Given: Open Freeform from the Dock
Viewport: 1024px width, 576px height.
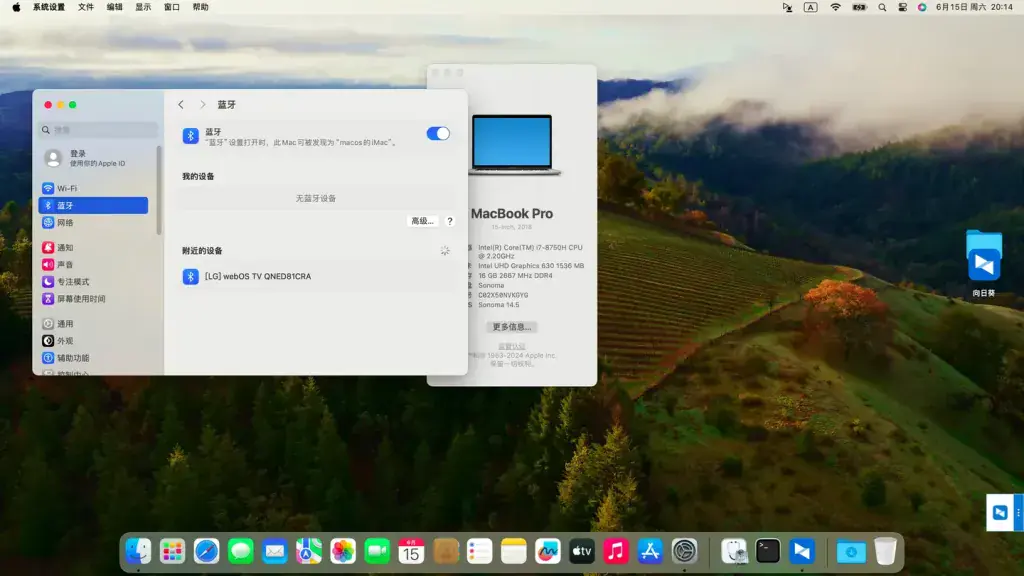Looking at the screenshot, I should click(x=547, y=552).
